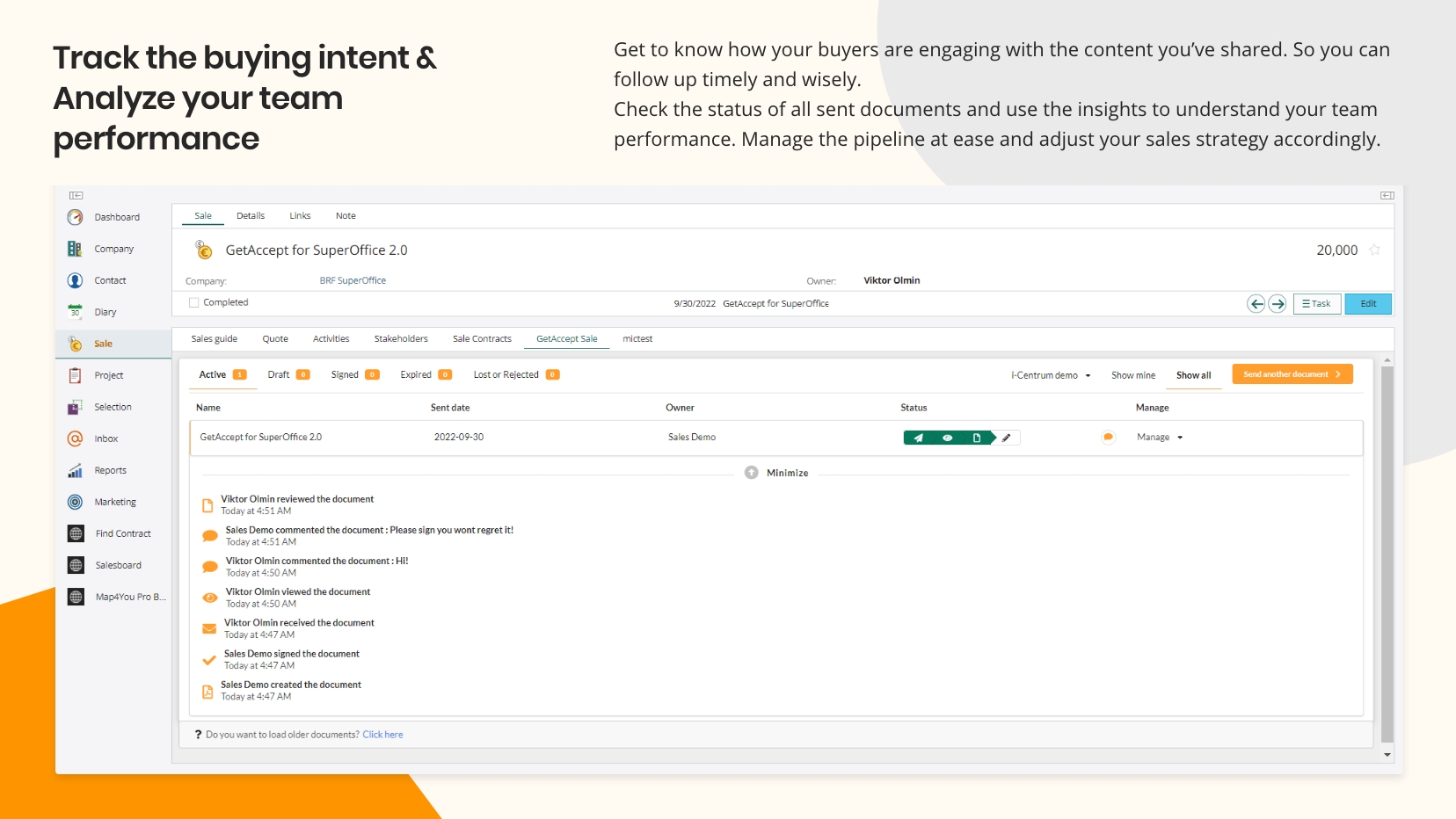Click the signature pen status icon
This screenshot has height=819, width=1456.
(x=1007, y=438)
